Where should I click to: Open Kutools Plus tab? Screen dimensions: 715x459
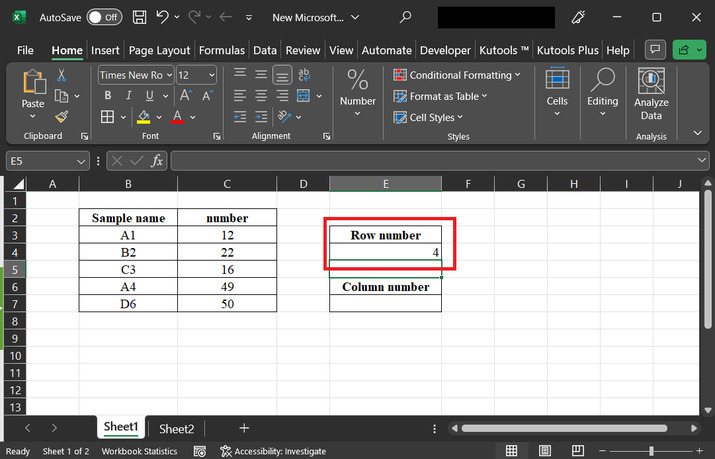pos(567,50)
